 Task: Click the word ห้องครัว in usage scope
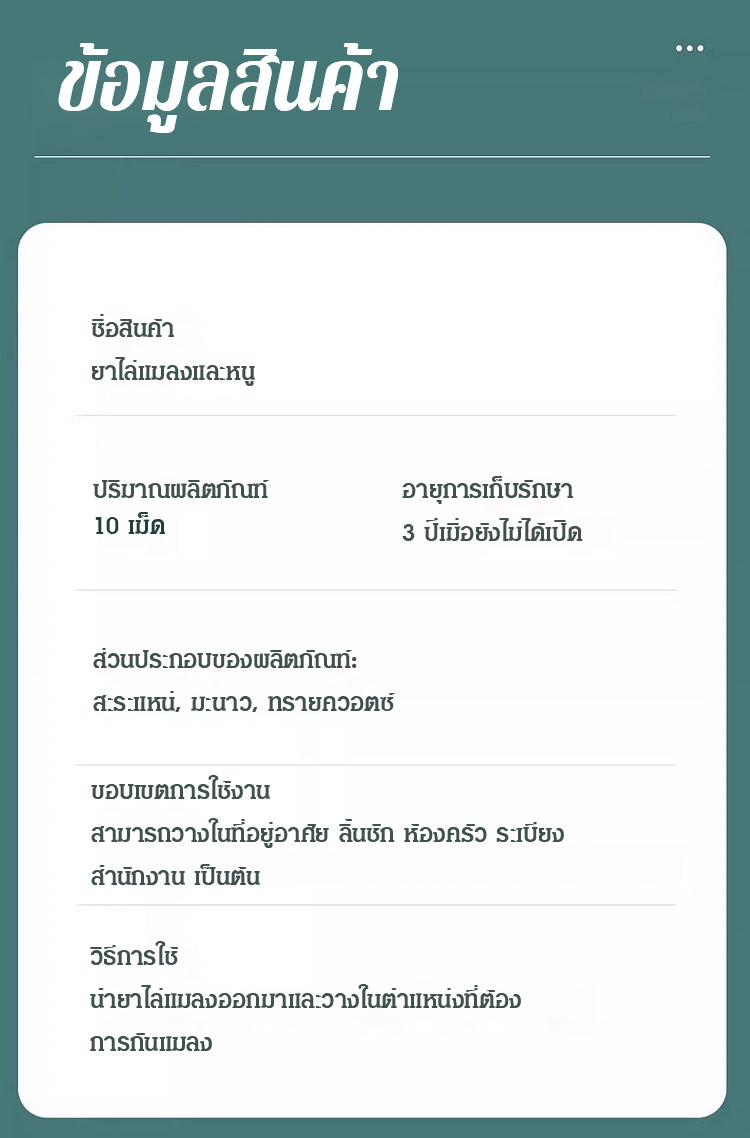[x=444, y=833]
